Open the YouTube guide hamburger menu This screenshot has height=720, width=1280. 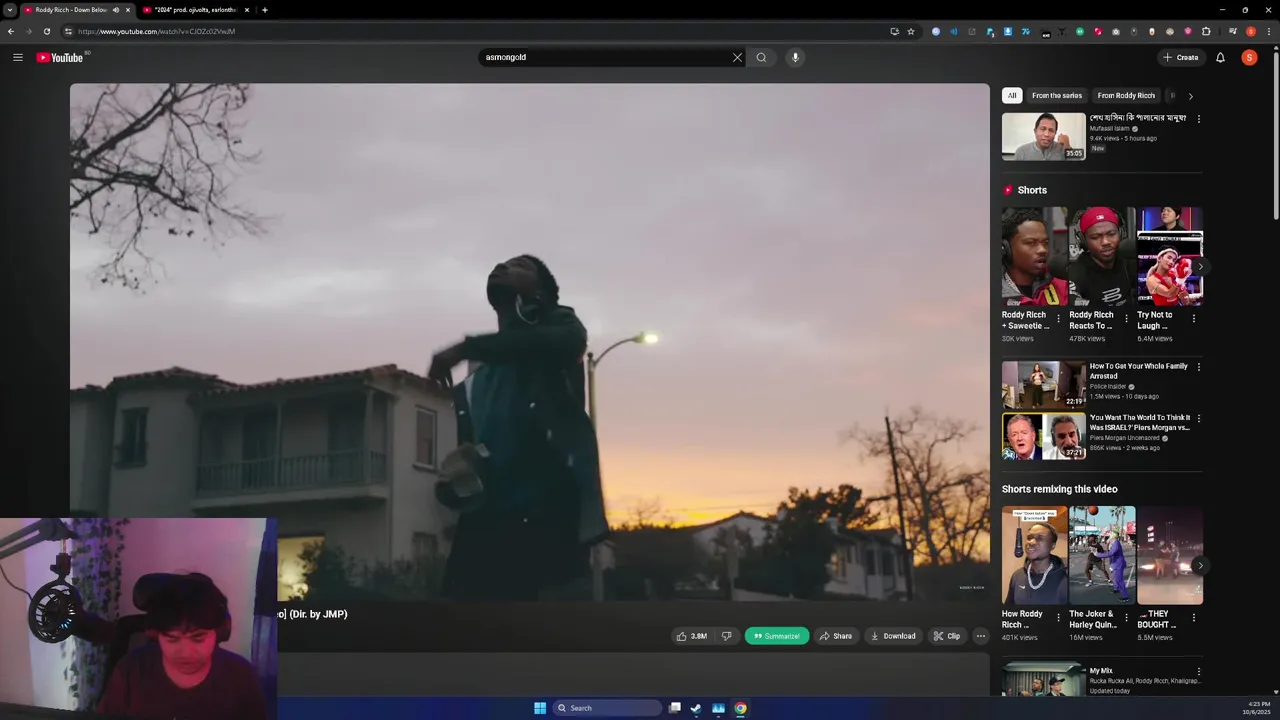point(18,57)
